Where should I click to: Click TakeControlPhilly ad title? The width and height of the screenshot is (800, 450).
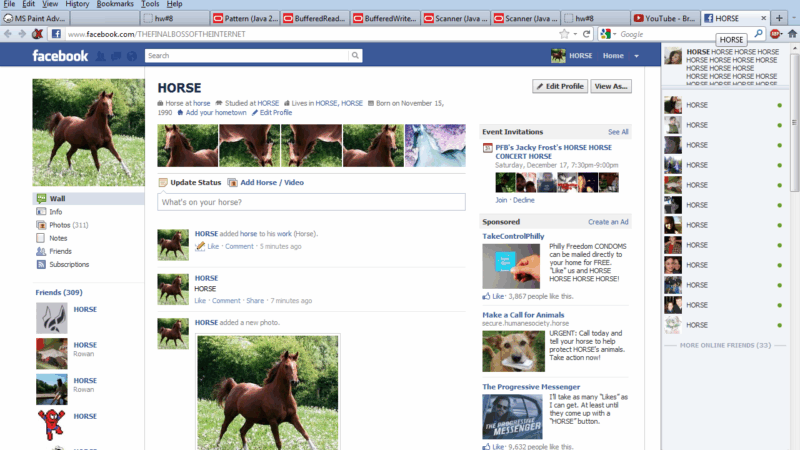(513, 236)
